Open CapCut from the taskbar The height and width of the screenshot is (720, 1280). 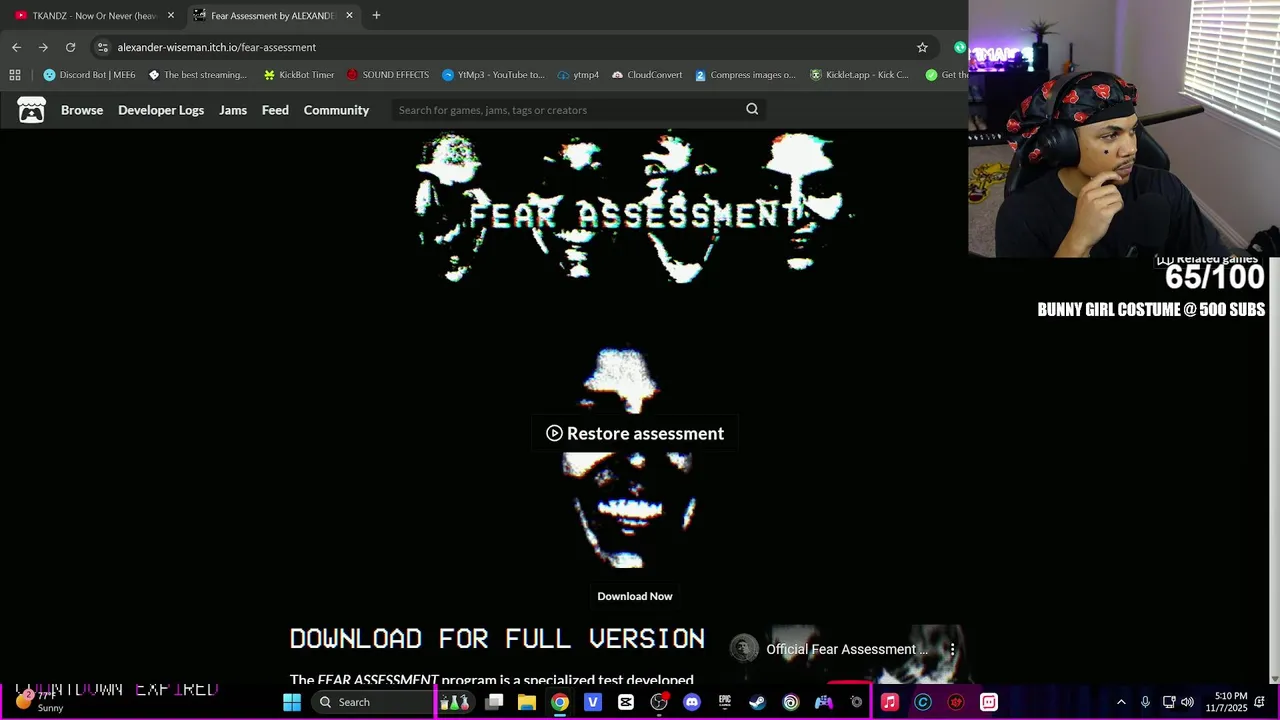pos(626,702)
